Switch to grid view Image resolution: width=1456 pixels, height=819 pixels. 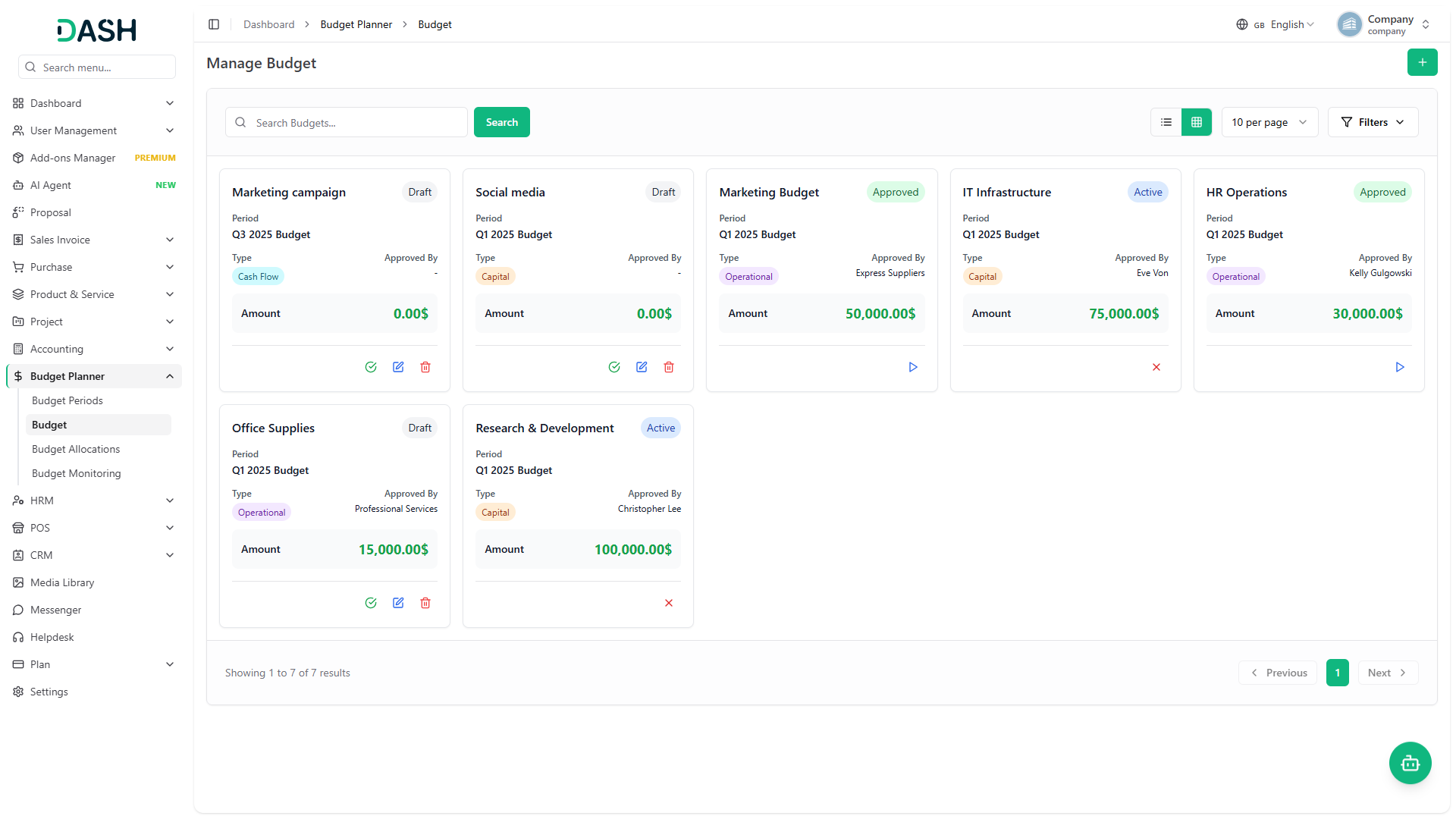click(x=1197, y=122)
